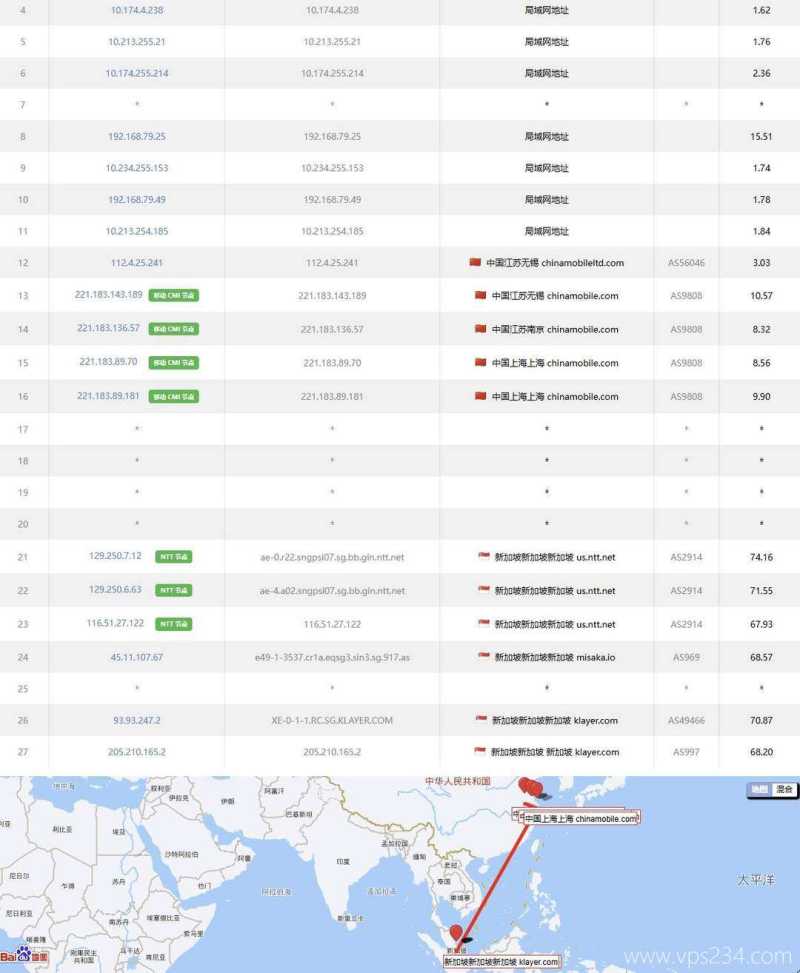
Task: Click the Singapore flag beside us.ntt.net row 21
Action: coord(486,556)
